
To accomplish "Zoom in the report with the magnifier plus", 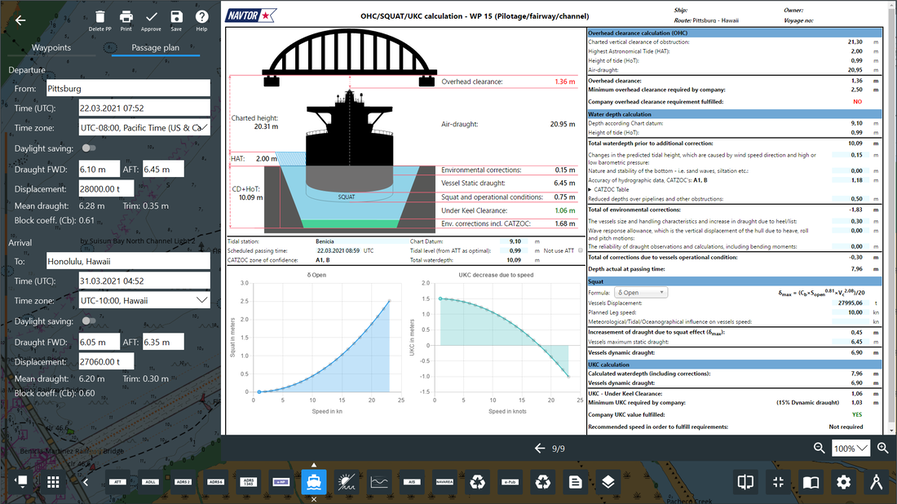I will 883,449.
